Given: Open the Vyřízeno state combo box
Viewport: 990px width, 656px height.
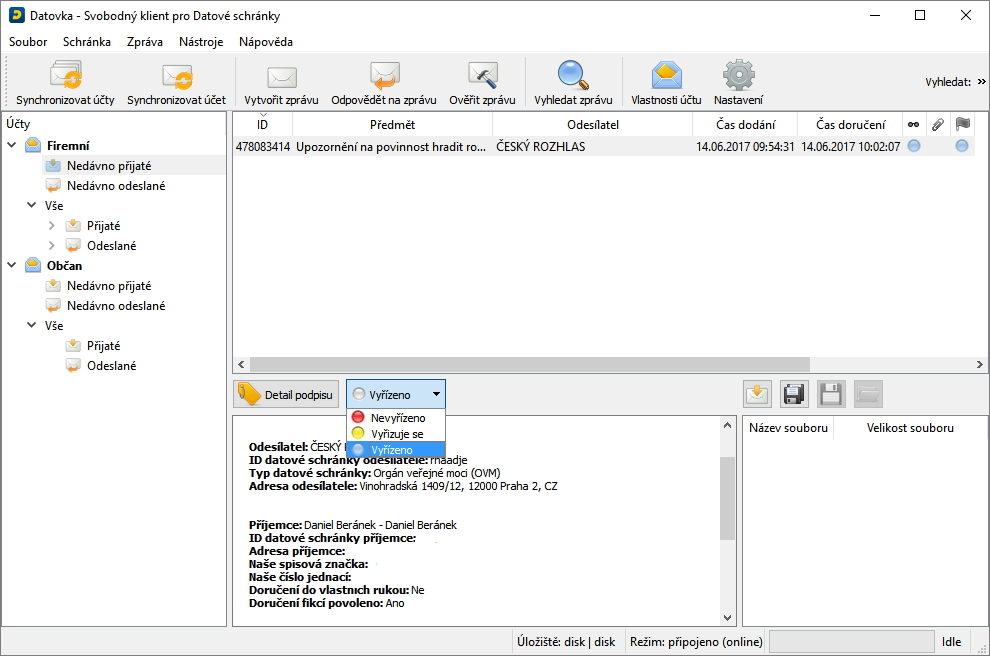Looking at the screenshot, I should (396, 395).
